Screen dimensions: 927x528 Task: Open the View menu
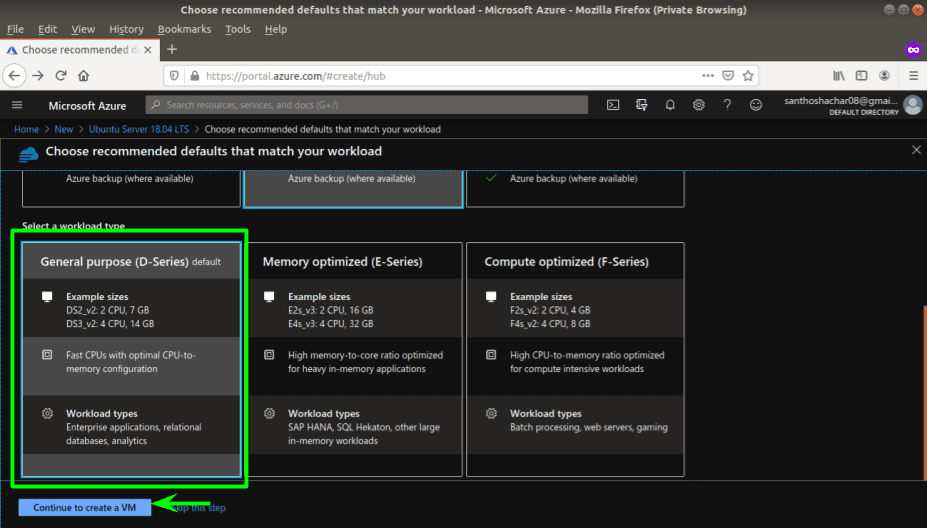pyautogui.click(x=83, y=29)
